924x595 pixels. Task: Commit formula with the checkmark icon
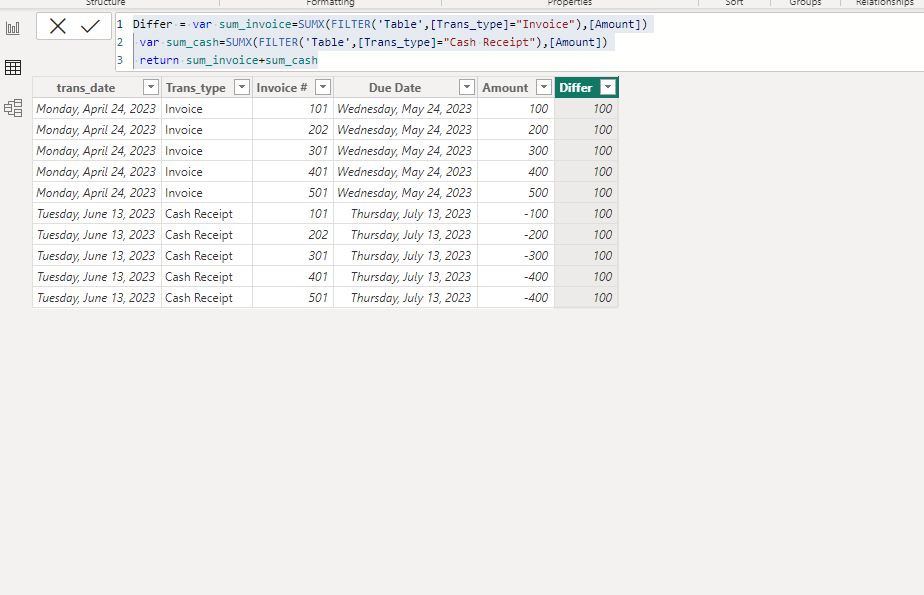point(90,26)
